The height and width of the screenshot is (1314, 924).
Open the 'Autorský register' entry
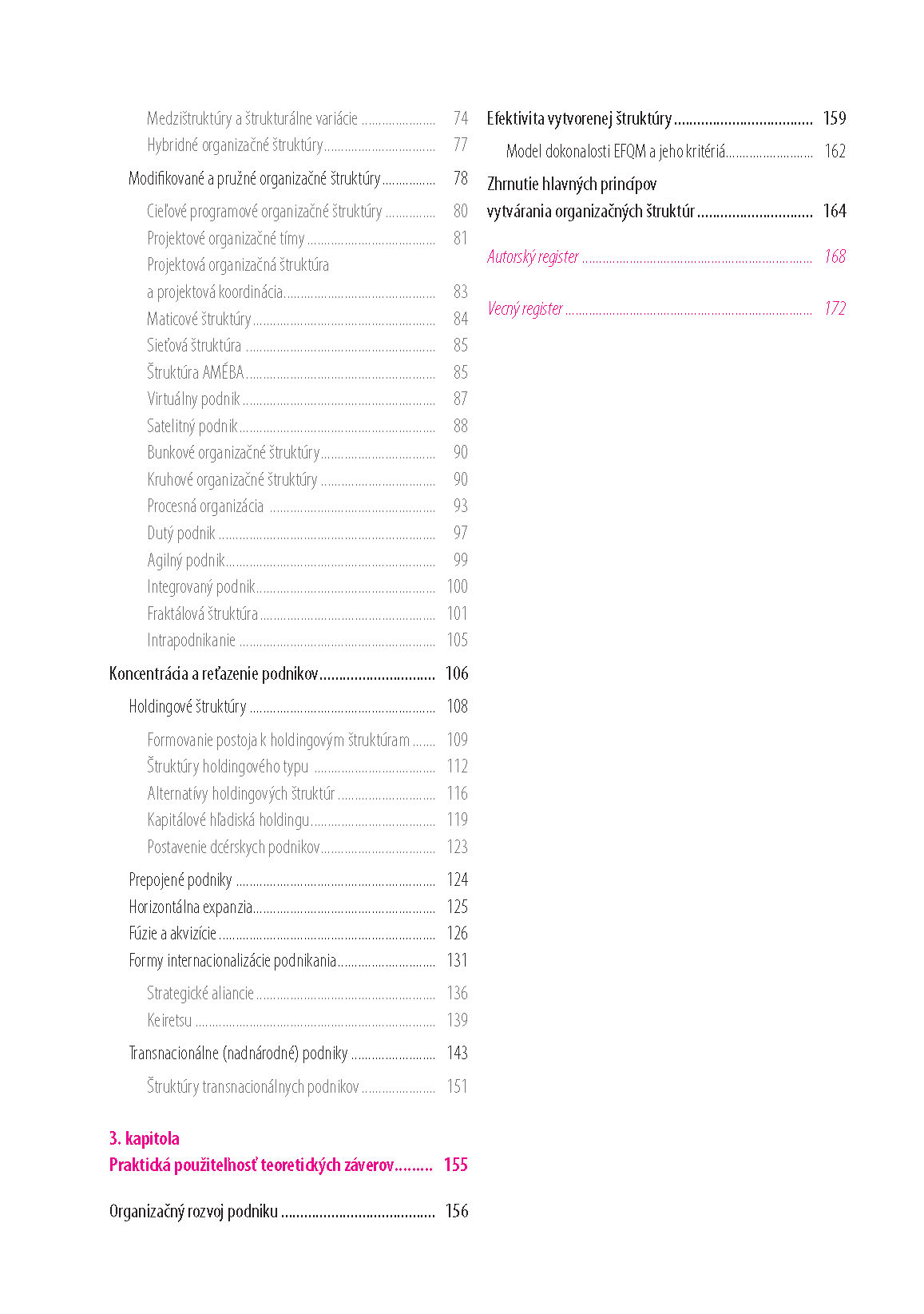coord(533,257)
